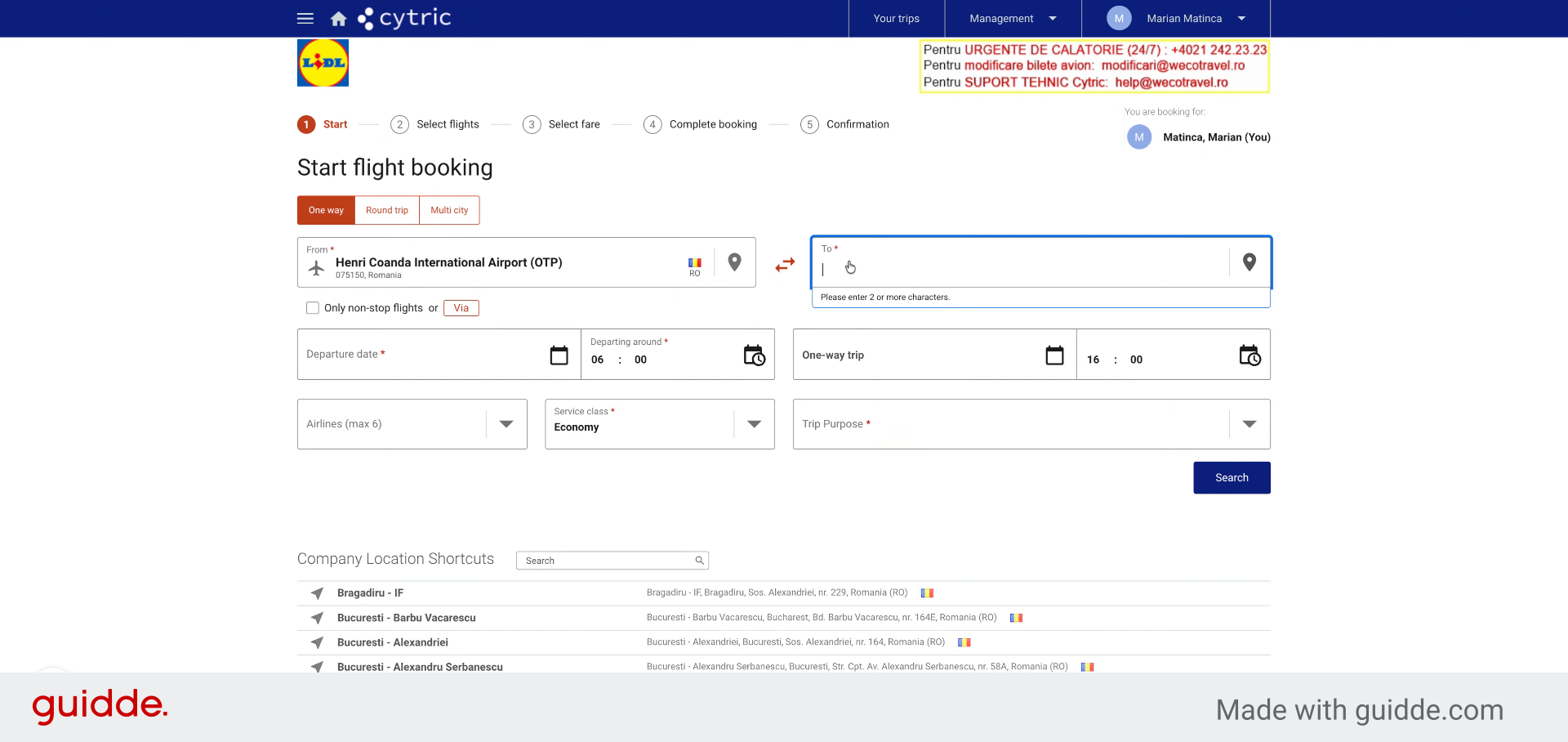Open the return time picker clock icon
Viewport: 1568px width, 742px height.
point(1249,355)
